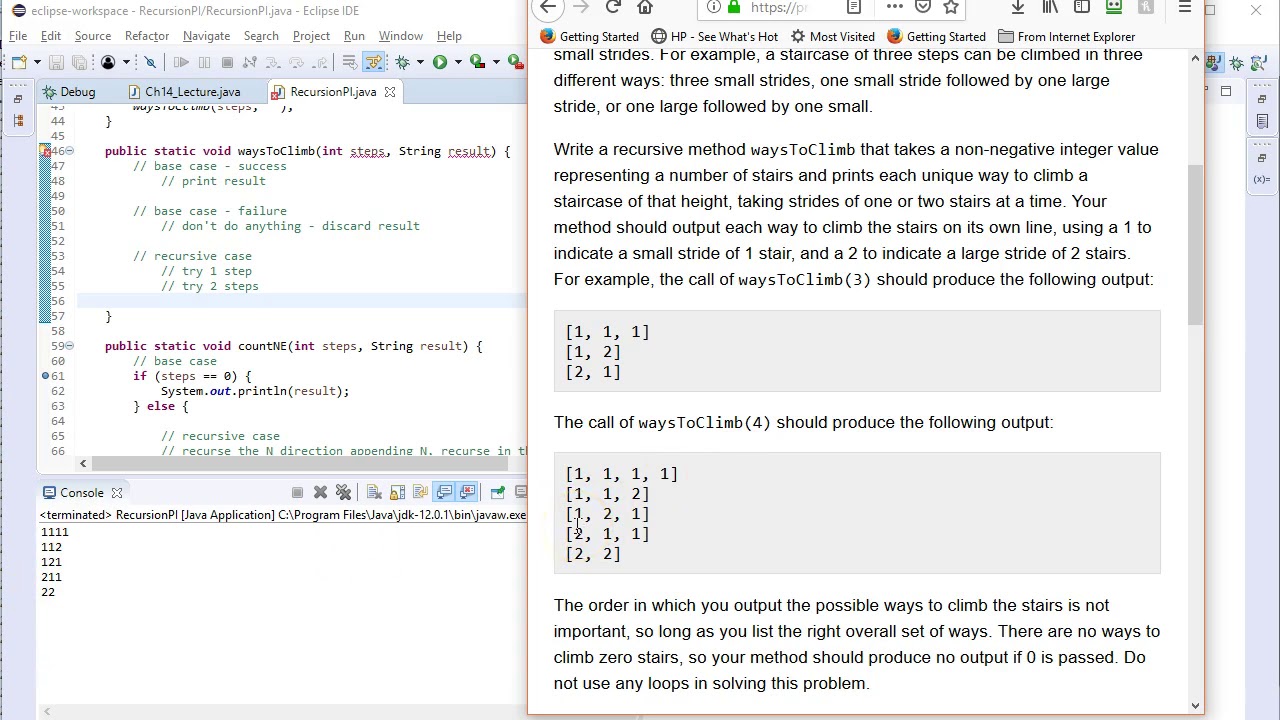Click the Skip All Breakpoints icon
The width and height of the screenshot is (1280, 720).
(x=150, y=62)
